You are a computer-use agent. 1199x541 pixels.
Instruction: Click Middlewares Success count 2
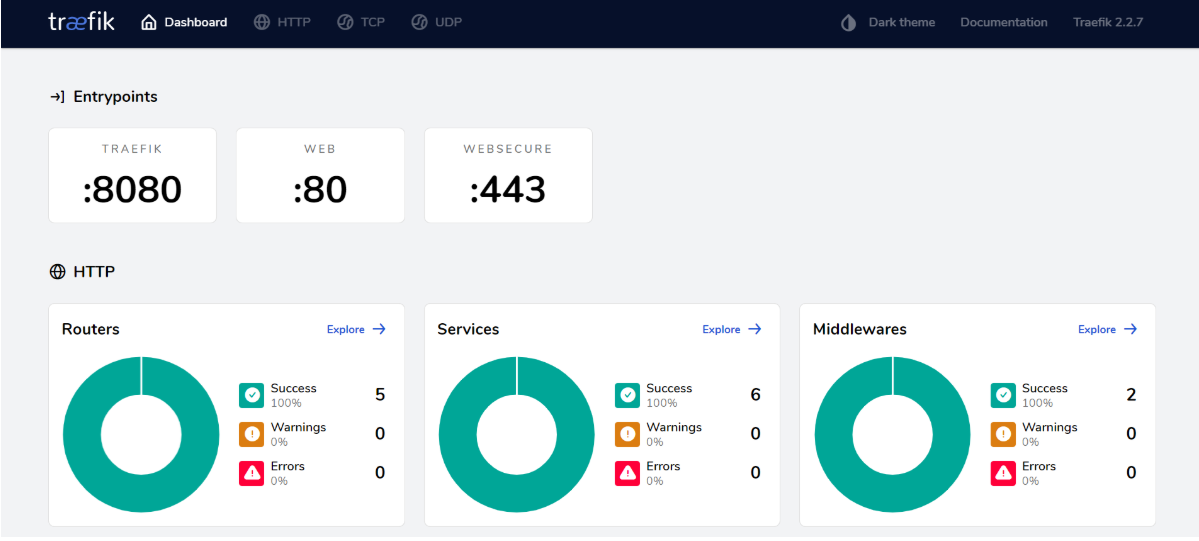[1131, 395]
